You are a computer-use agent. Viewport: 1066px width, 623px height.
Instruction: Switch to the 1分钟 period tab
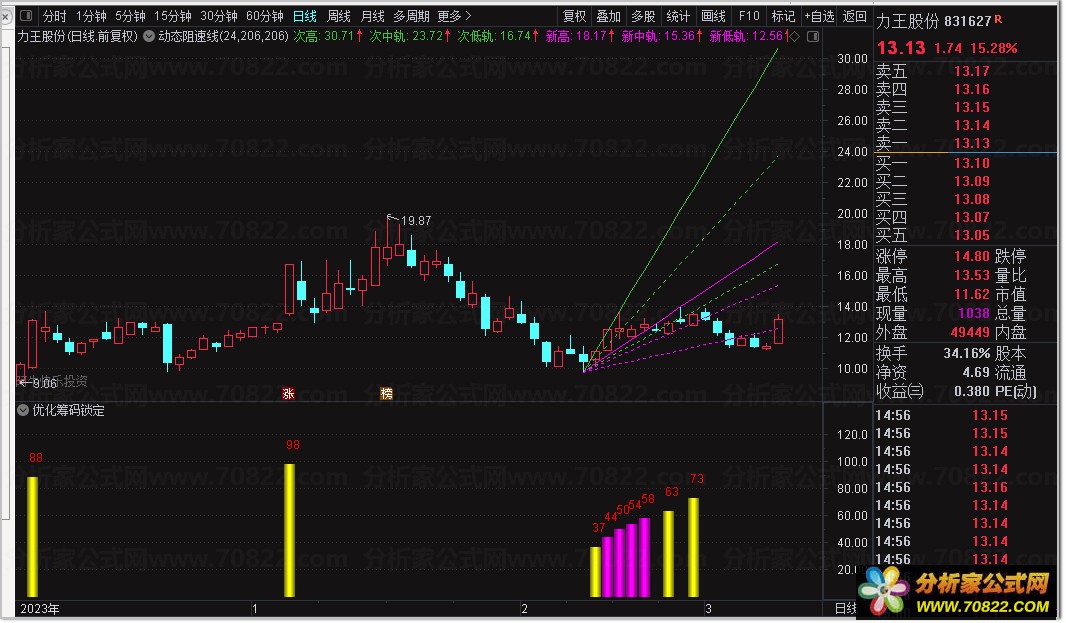(91, 16)
